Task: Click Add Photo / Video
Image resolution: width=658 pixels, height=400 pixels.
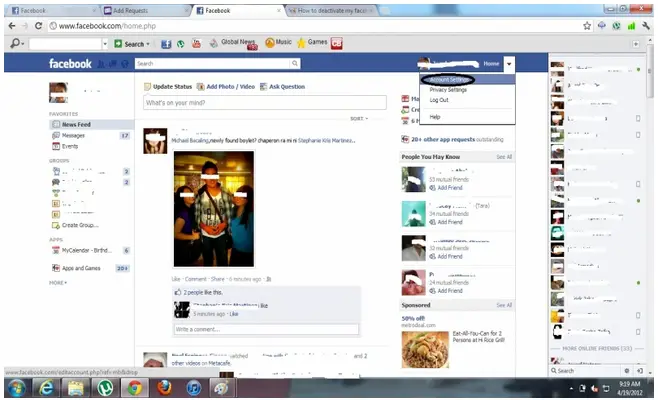Action: tap(226, 87)
